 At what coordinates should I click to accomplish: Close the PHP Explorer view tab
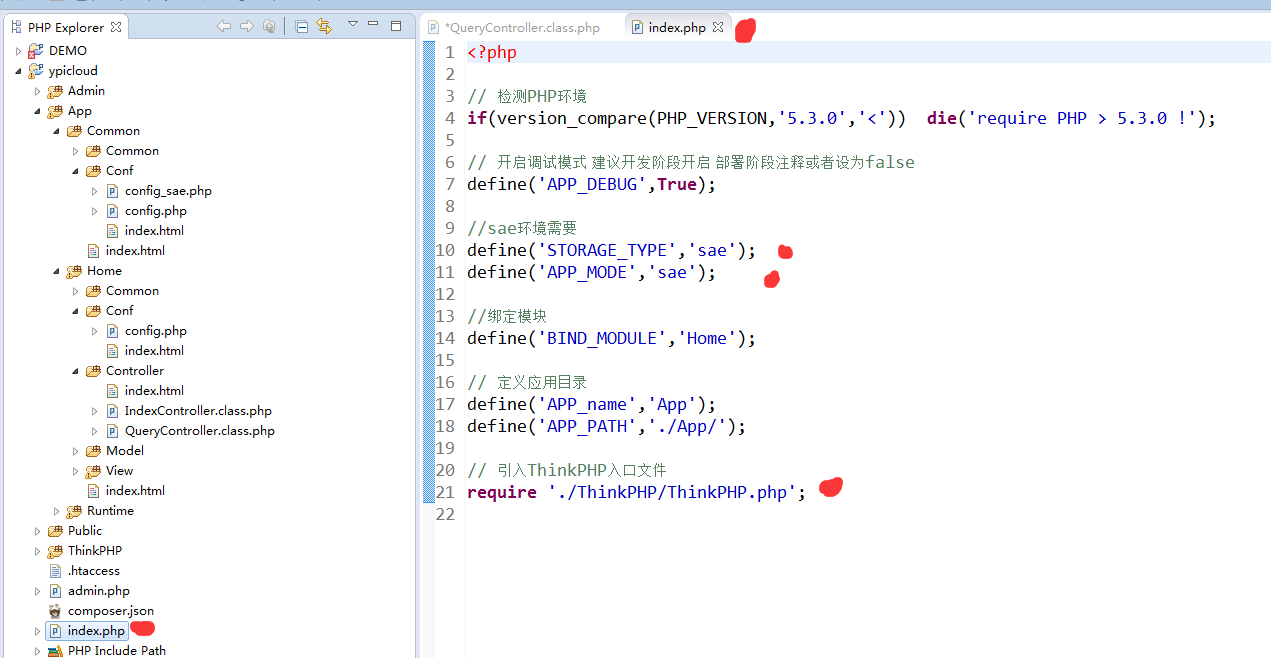116,27
